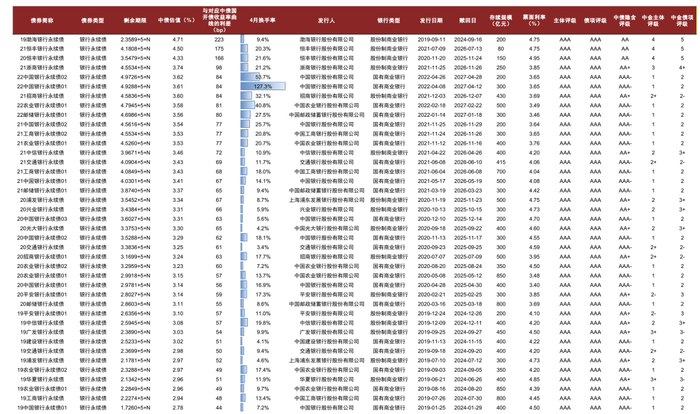Image resolution: width=700 pixels, height=414 pixels.
Task: Click the bond name 21中信银行永续债
Action: tap(42, 152)
